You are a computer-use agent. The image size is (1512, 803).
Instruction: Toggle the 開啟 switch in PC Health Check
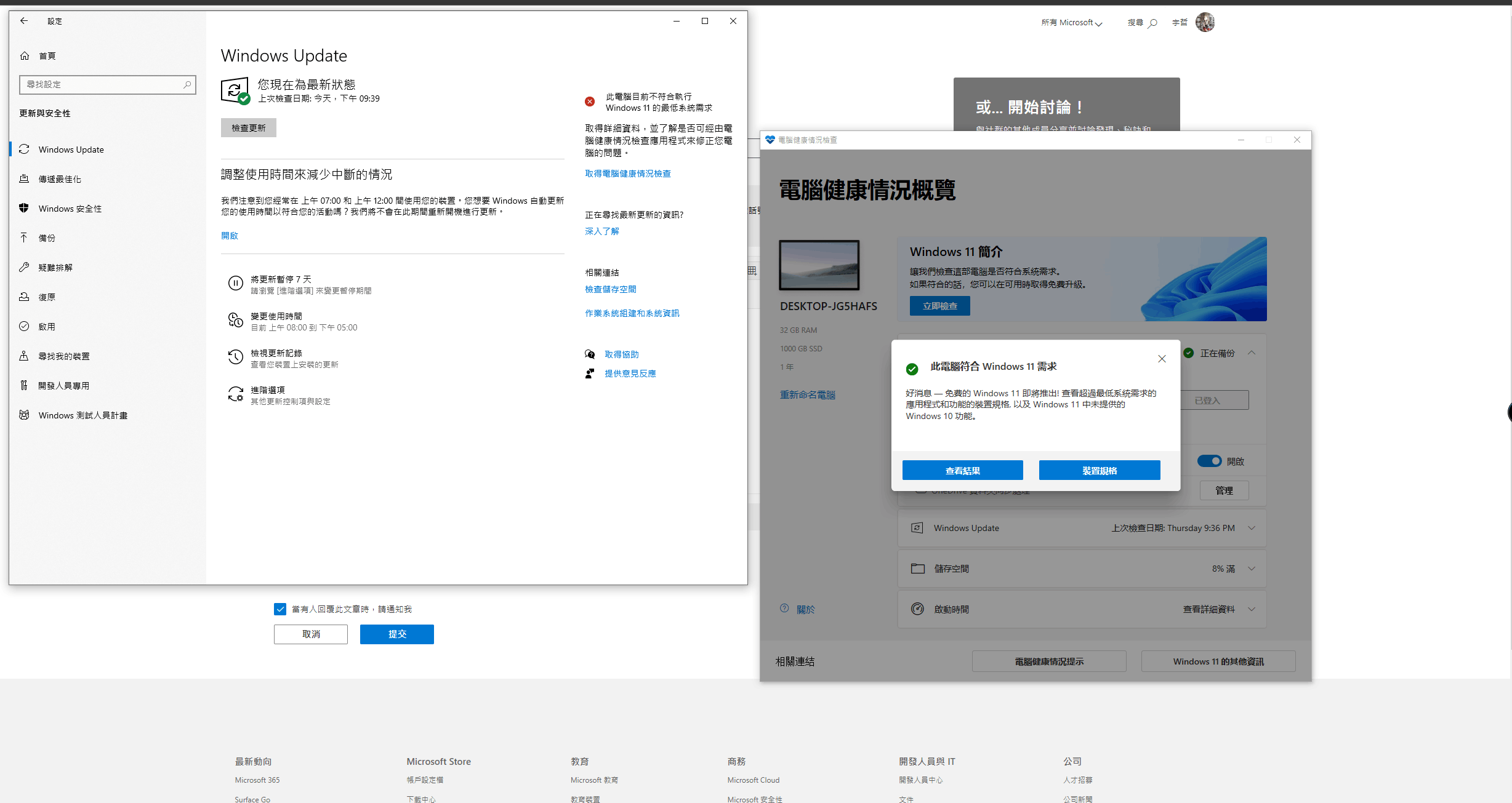(x=1209, y=461)
